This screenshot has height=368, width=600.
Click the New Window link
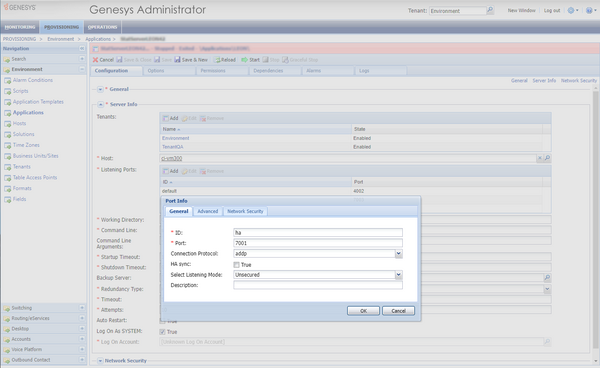click(x=522, y=11)
